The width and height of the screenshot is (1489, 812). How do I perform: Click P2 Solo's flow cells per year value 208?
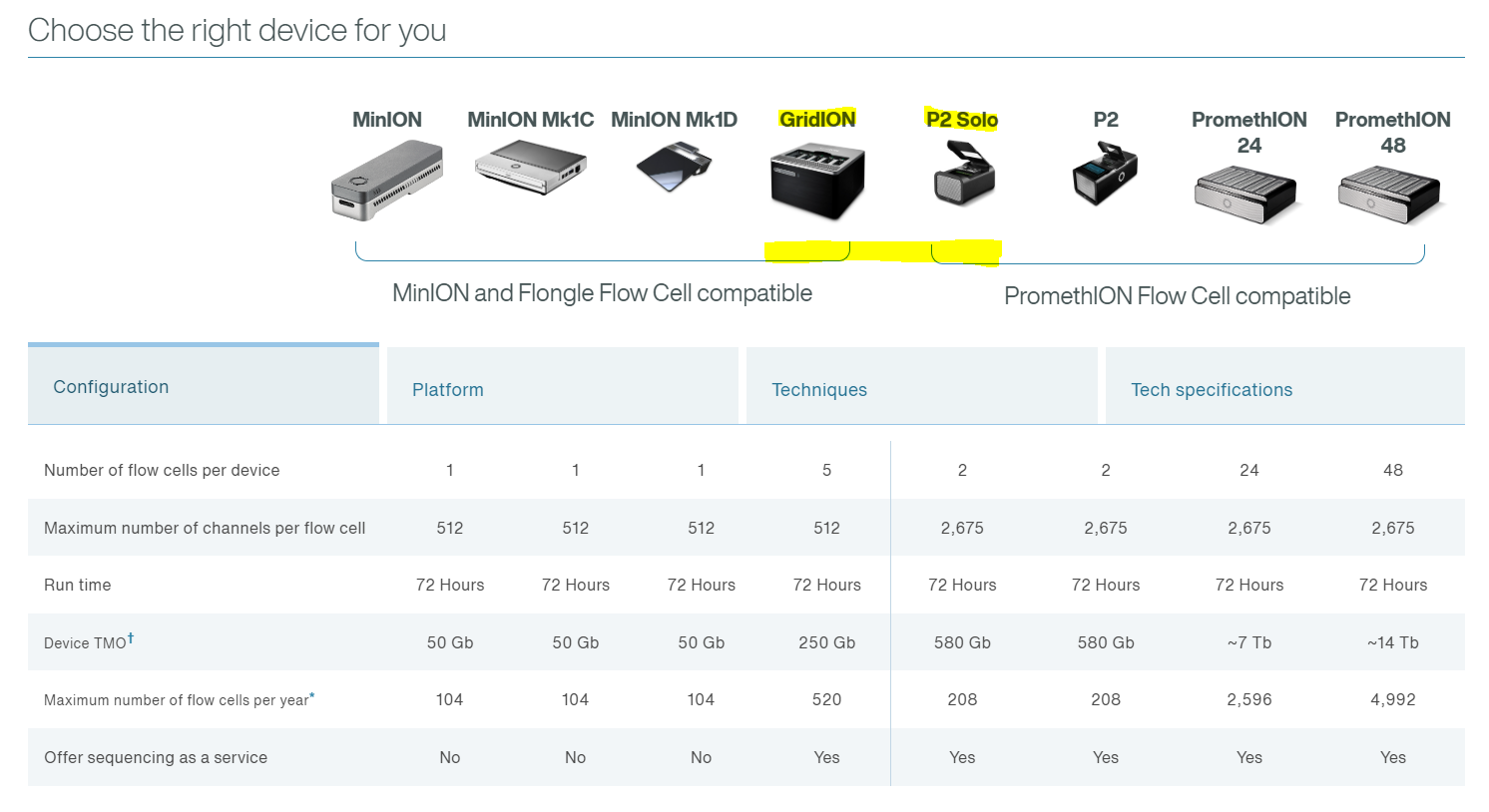(x=962, y=699)
